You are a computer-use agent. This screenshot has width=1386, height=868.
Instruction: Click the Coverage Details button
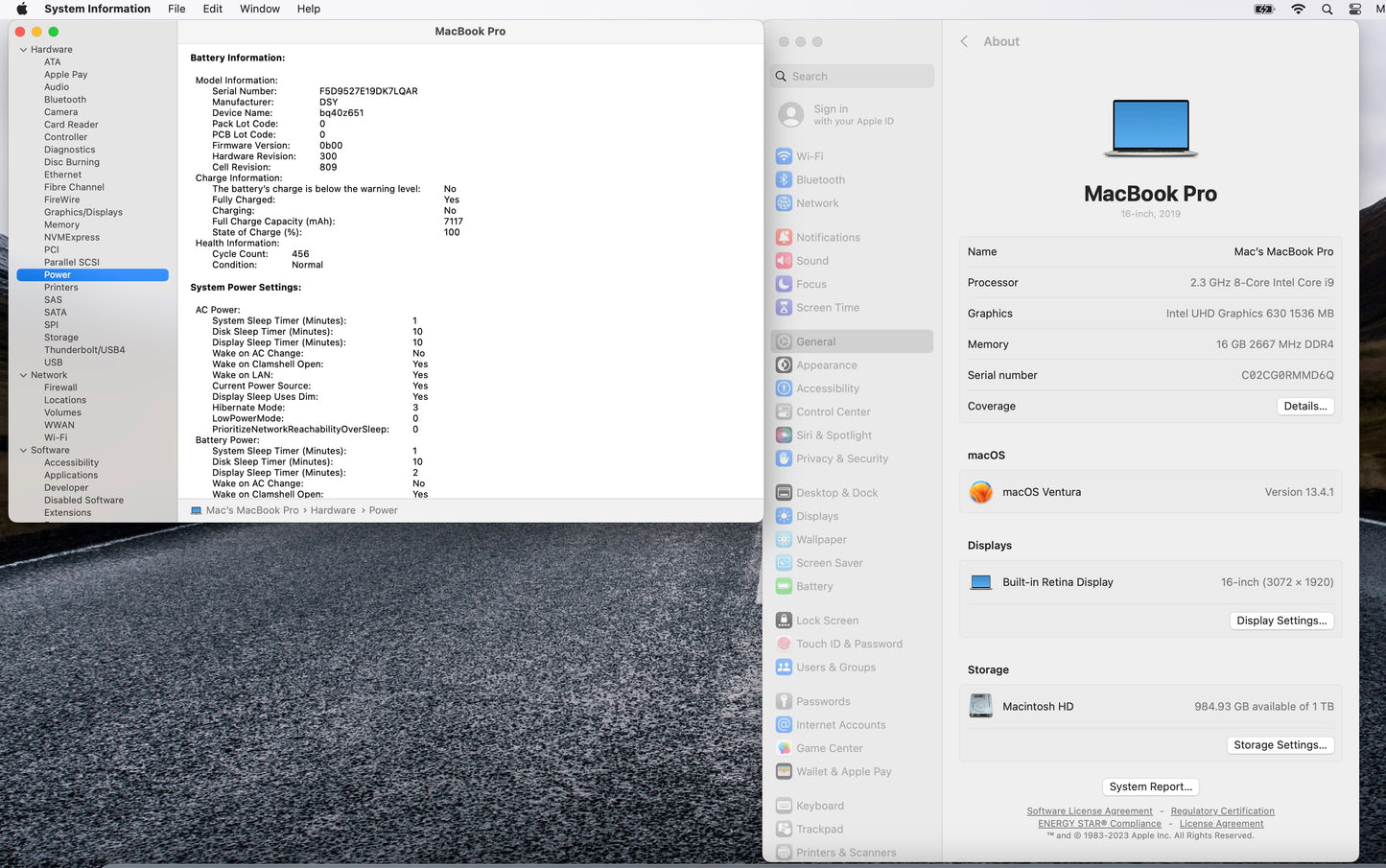(1304, 407)
